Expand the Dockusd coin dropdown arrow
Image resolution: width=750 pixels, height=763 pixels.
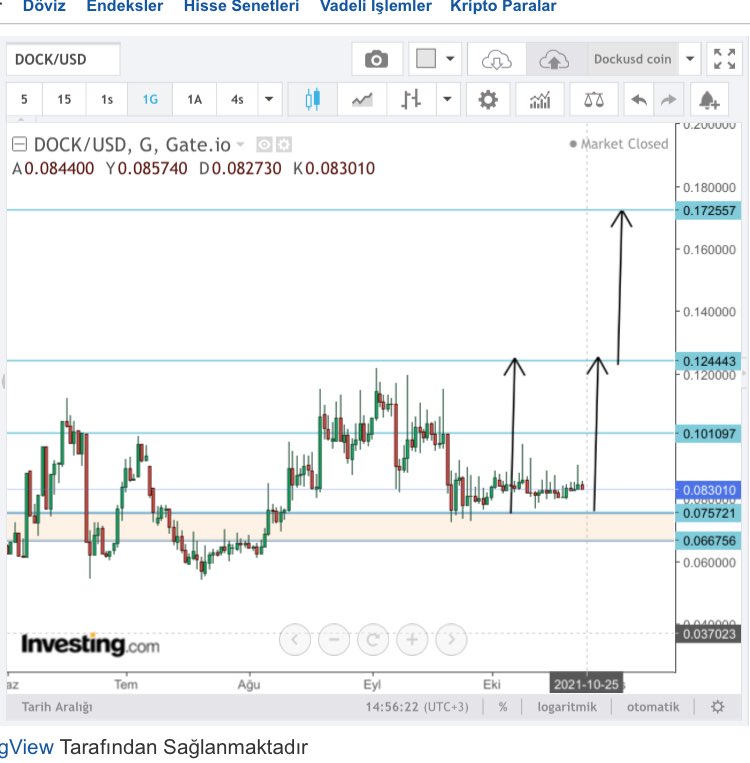coord(690,59)
